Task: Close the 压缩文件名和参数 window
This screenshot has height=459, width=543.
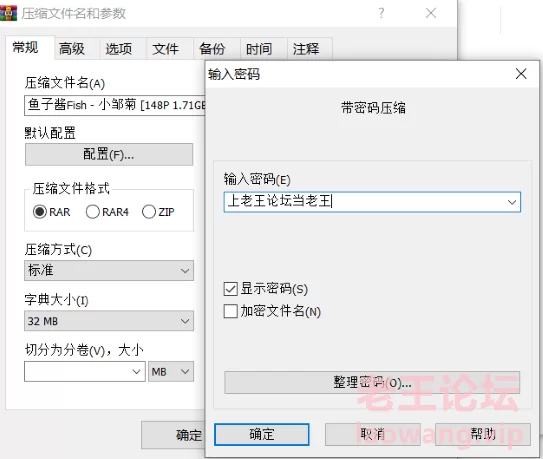Action: coord(431,13)
